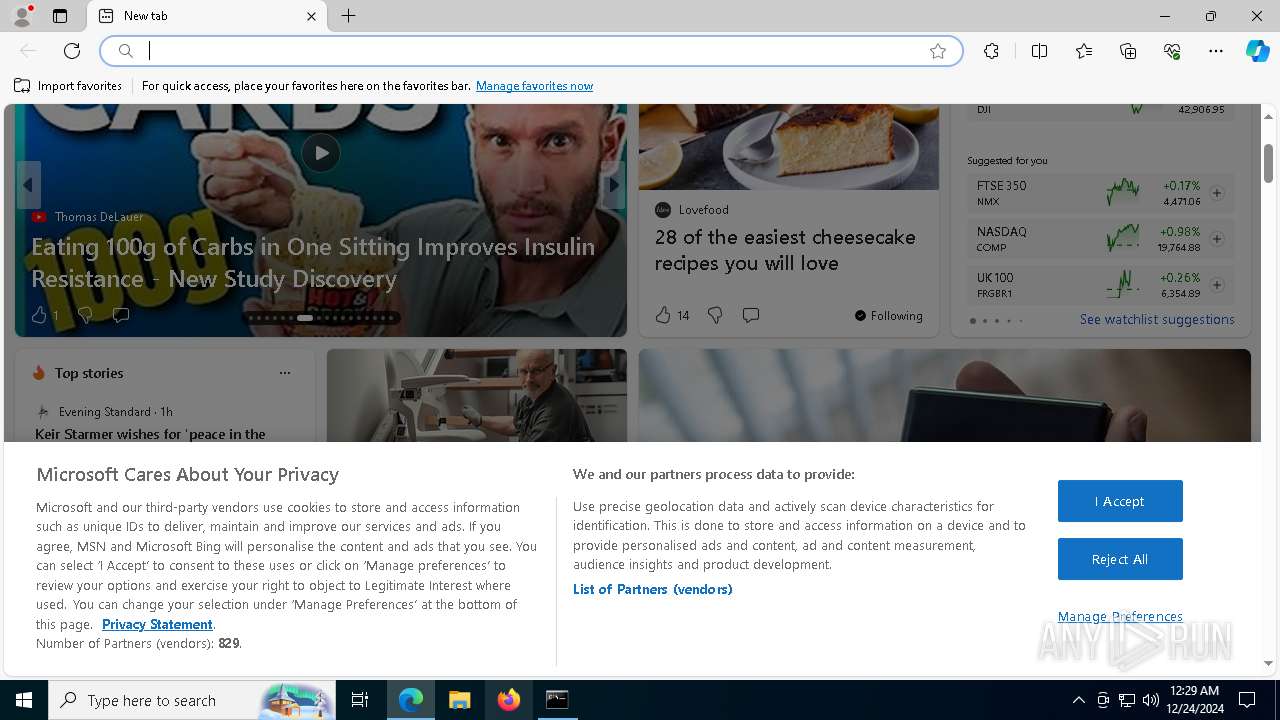This screenshot has width=1280, height=720.
Task: Launch Firefox from taskbar
Action: tap(509, 700)
